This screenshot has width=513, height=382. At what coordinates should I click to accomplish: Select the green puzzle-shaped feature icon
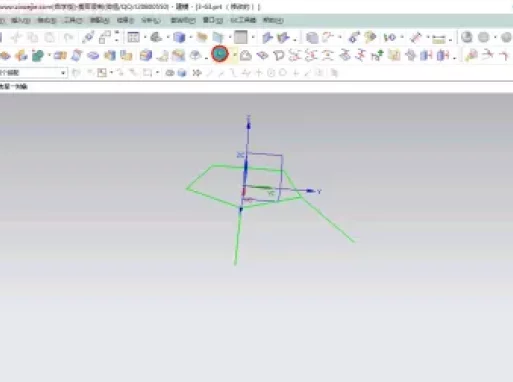(38, 55)
